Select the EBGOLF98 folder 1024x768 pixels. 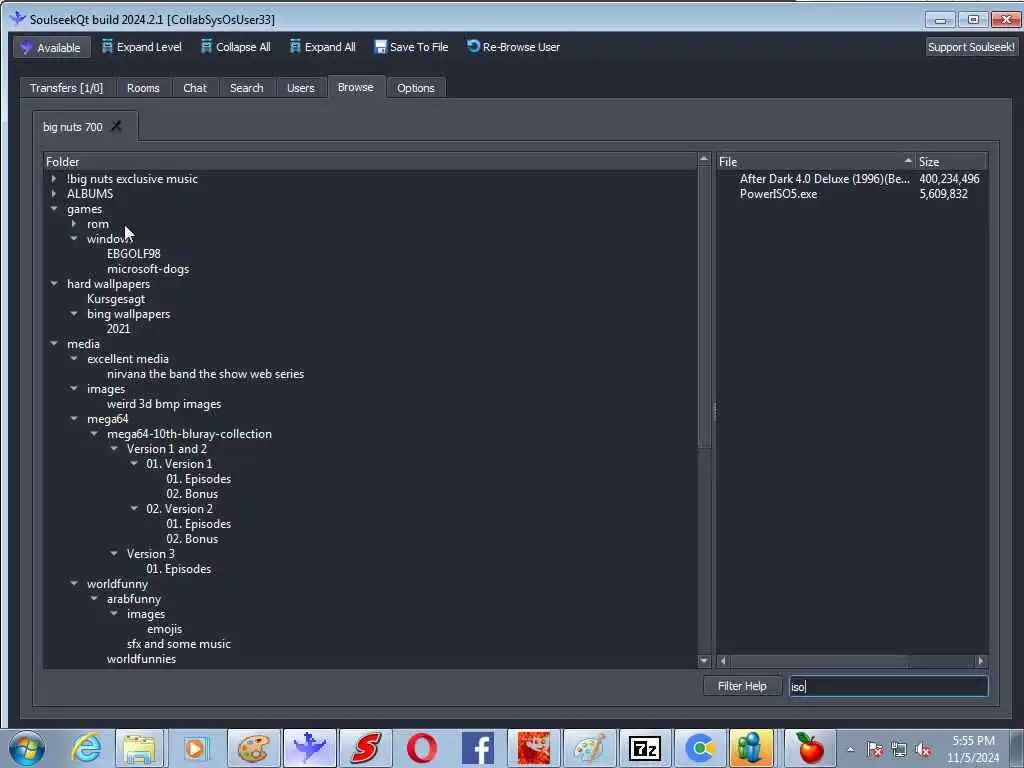point(133,253)
